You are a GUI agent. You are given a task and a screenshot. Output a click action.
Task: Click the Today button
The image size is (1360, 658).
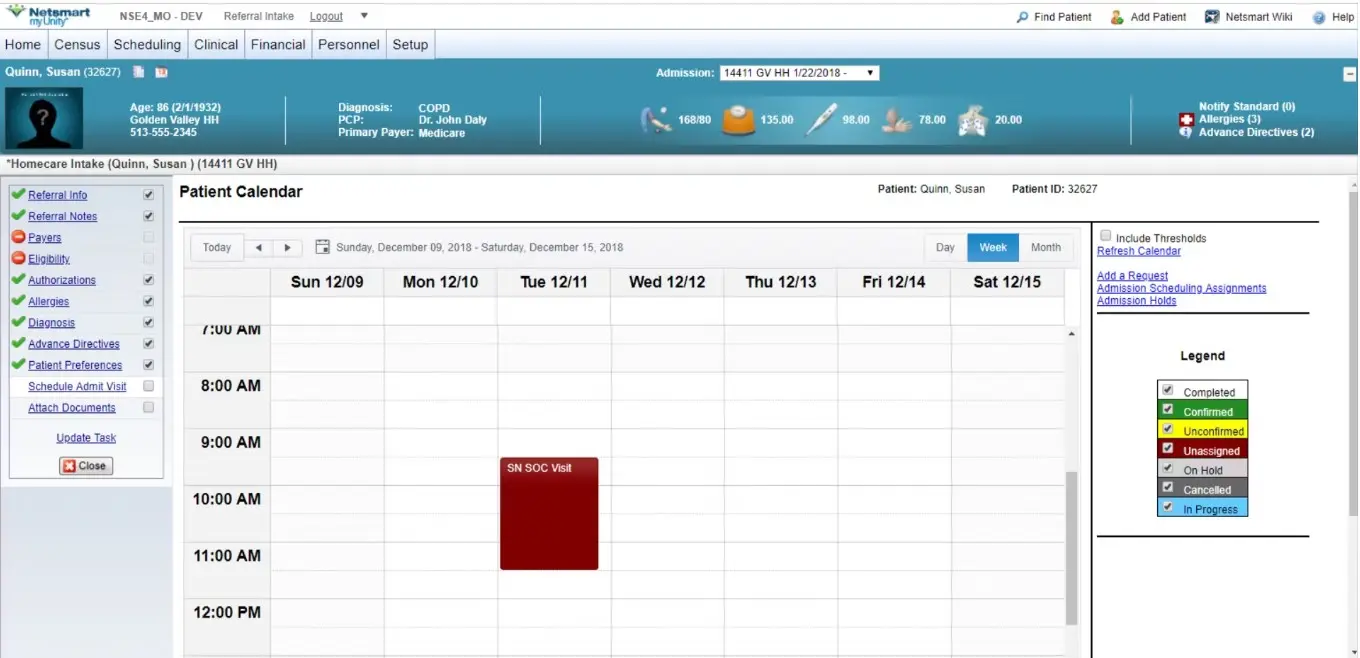pyautogui.click(x=216, y=247)
